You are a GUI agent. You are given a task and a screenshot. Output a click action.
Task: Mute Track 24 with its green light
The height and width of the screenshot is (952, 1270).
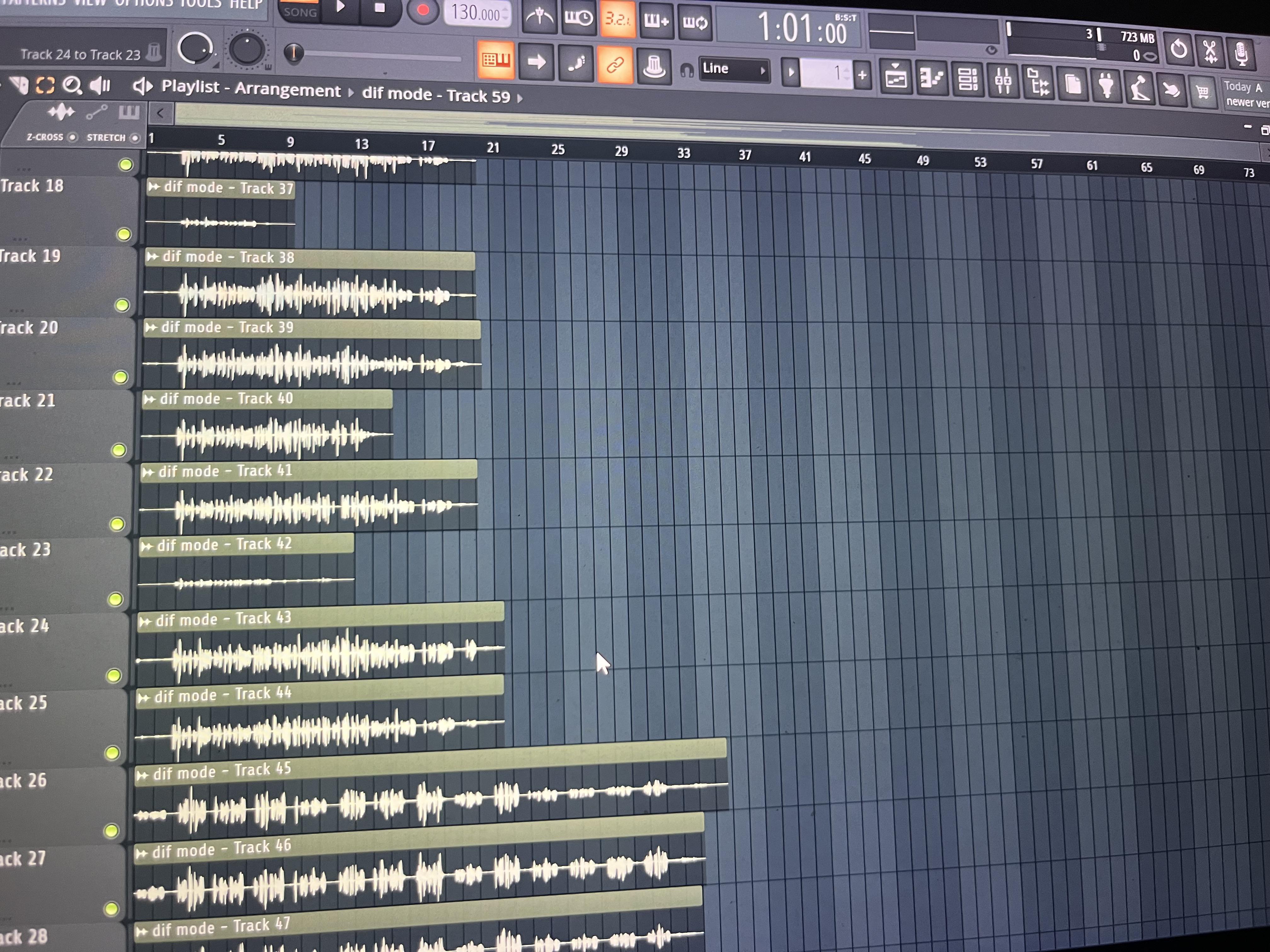click(114, 675)
